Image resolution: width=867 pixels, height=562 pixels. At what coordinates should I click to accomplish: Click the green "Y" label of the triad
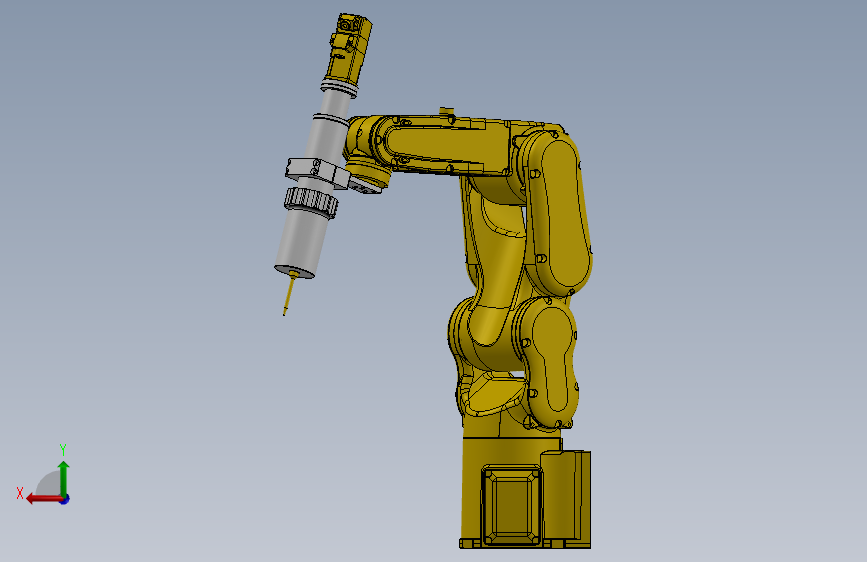coord(63,449)
